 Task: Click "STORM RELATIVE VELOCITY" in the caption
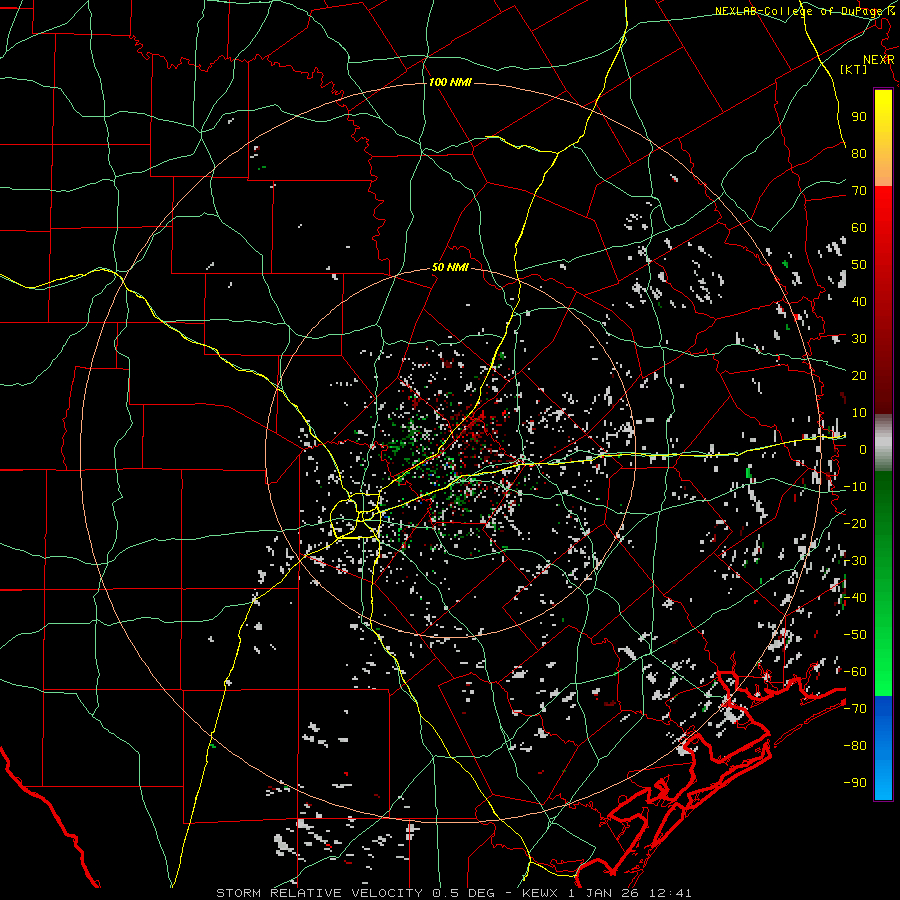click(319, 893)
